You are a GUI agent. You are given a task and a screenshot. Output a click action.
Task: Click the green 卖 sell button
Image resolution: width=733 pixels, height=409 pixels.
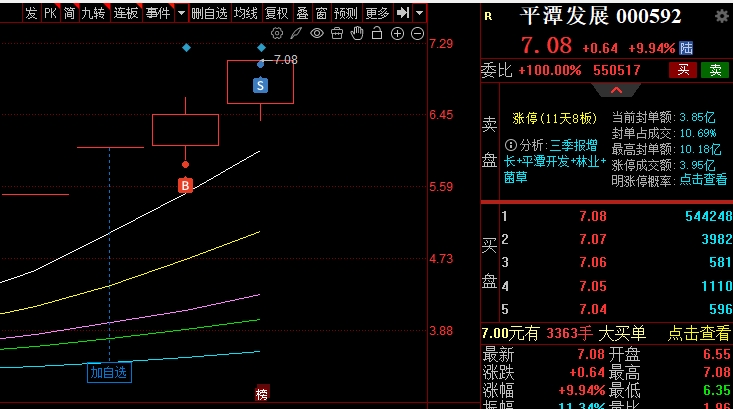tap(715, 70)
